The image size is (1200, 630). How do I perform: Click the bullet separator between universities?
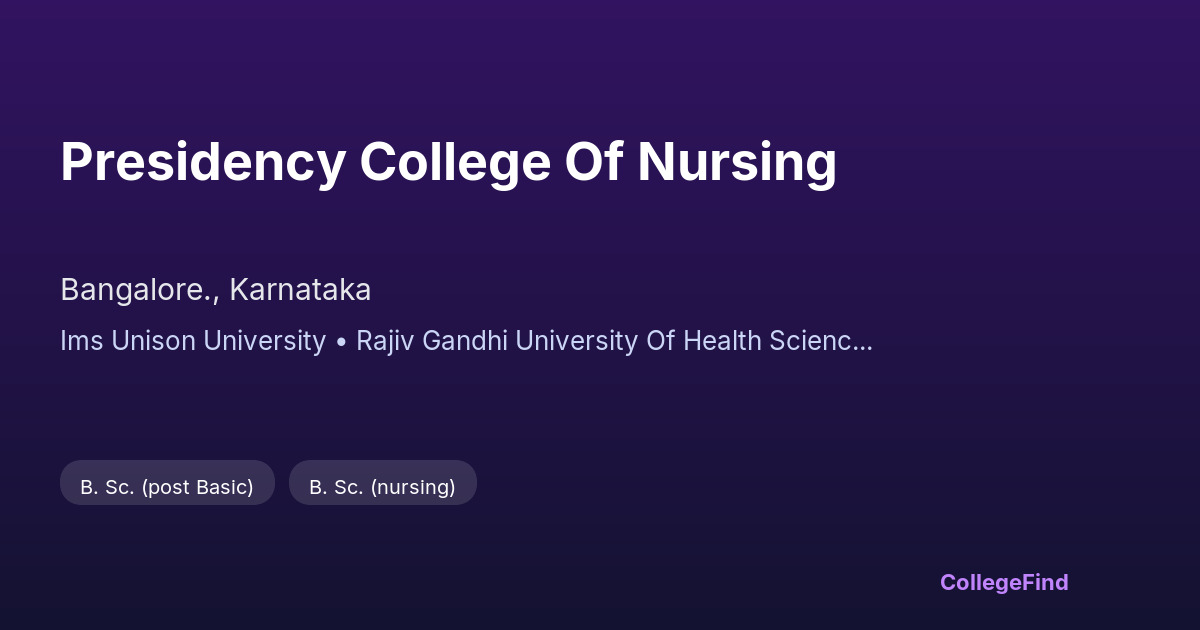341,342
